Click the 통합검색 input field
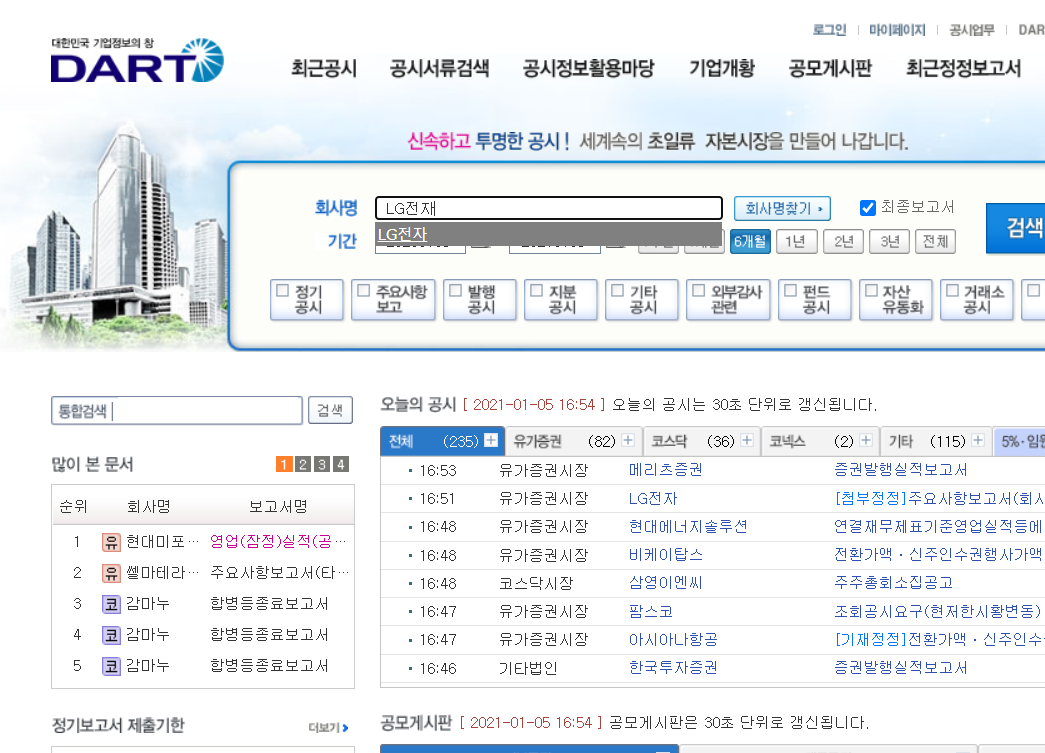 tap(177, 410)
